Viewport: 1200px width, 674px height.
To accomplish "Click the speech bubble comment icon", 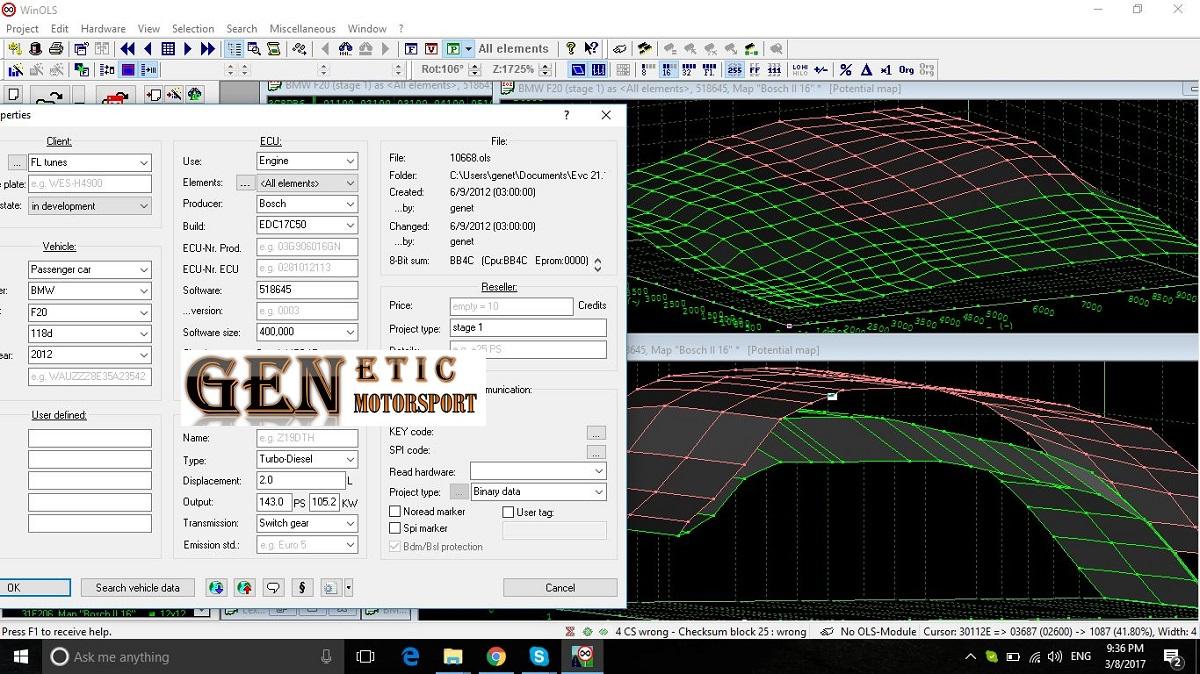I will [x=272, y=588].
